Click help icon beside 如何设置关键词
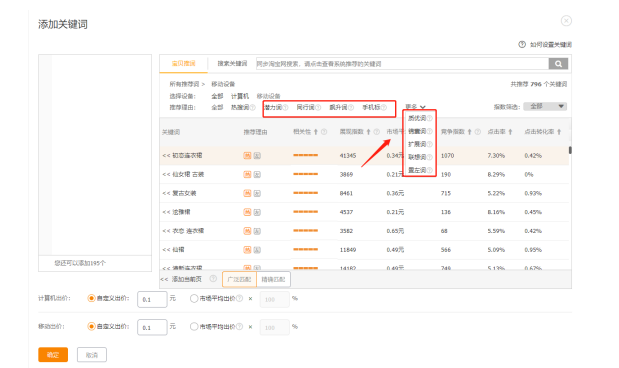 (522, 45)
